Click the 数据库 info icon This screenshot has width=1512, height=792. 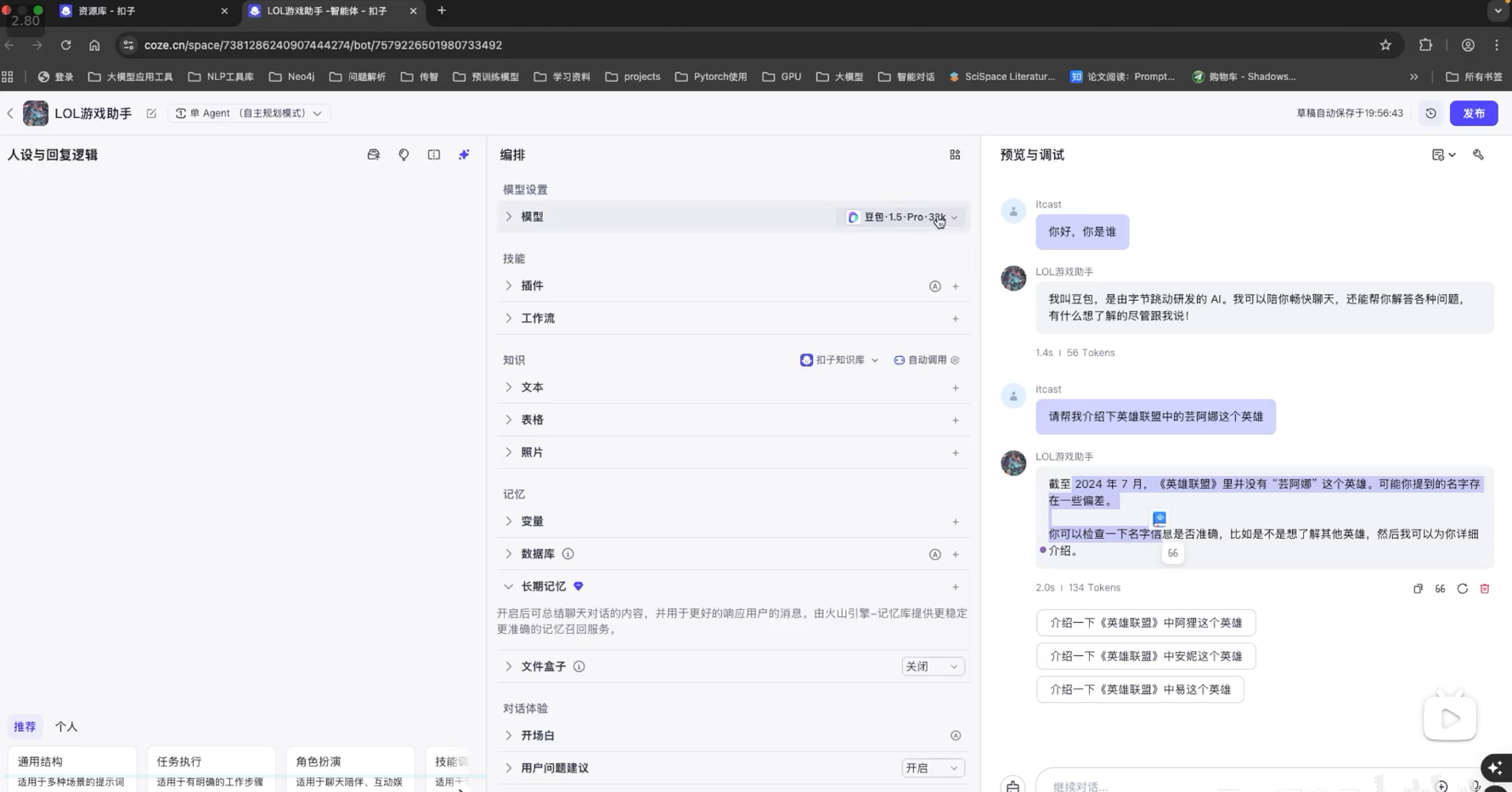coord(568,554)
